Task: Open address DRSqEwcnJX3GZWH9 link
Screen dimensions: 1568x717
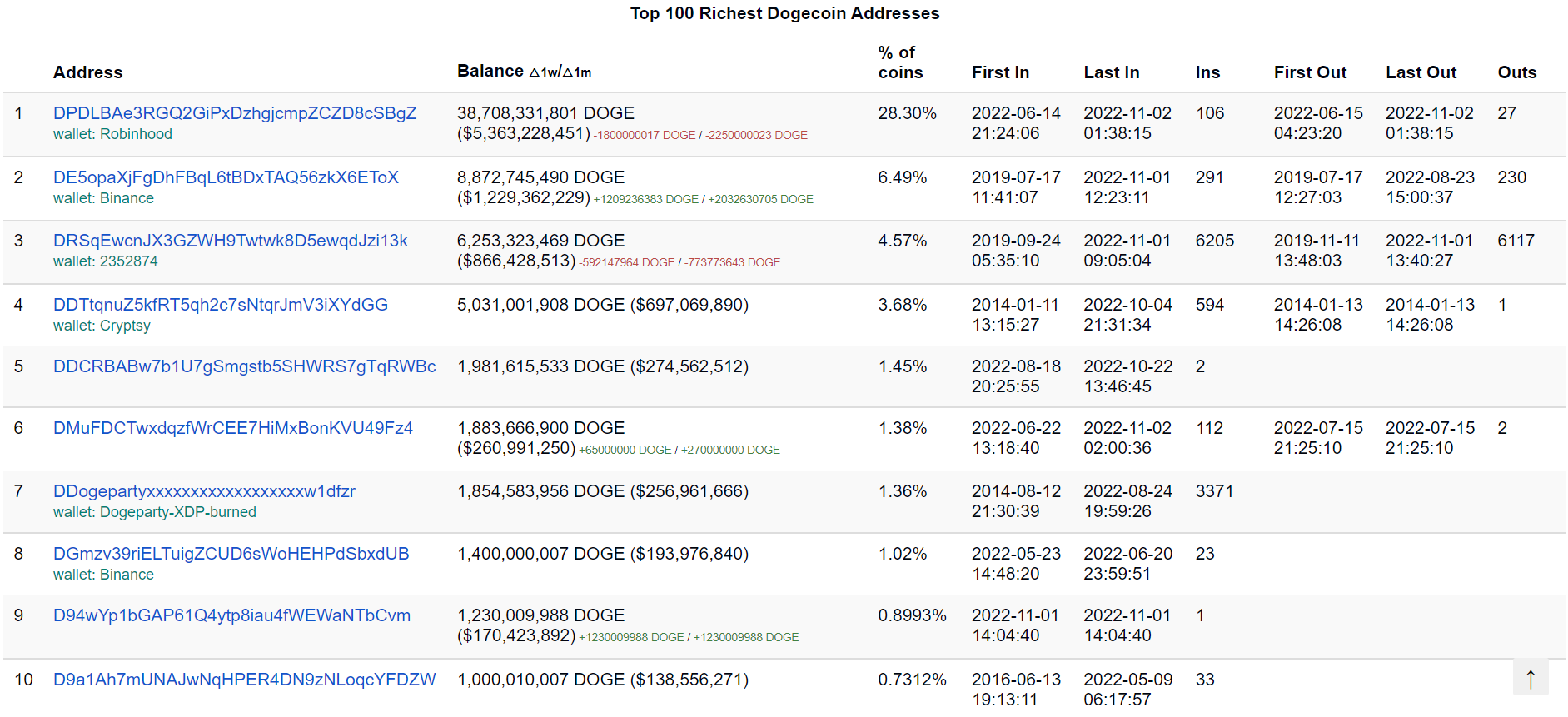Action: point(230,241)
